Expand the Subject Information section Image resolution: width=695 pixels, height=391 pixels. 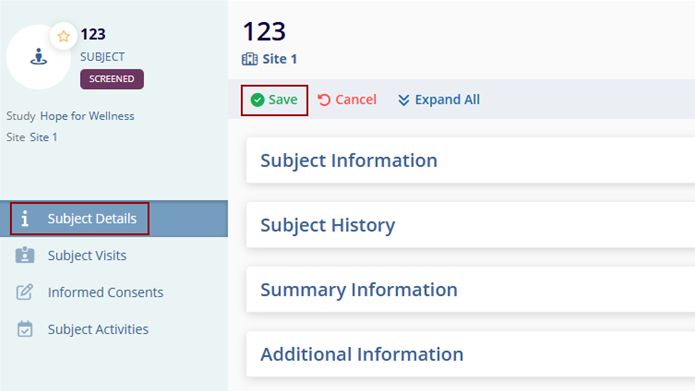471,160
